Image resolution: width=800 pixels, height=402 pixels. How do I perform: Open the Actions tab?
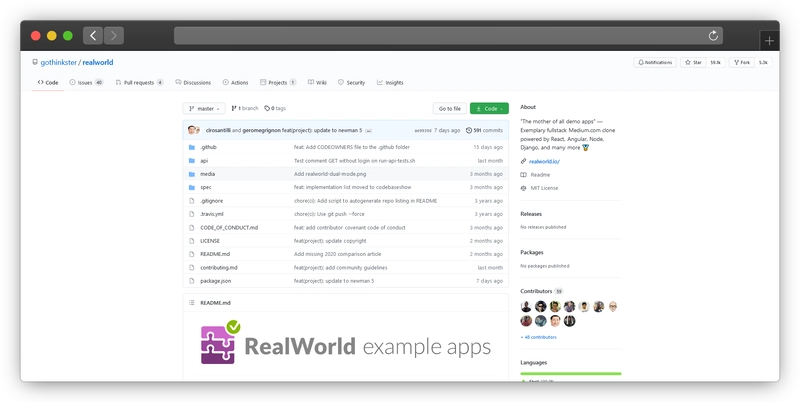tap(235, 83)
